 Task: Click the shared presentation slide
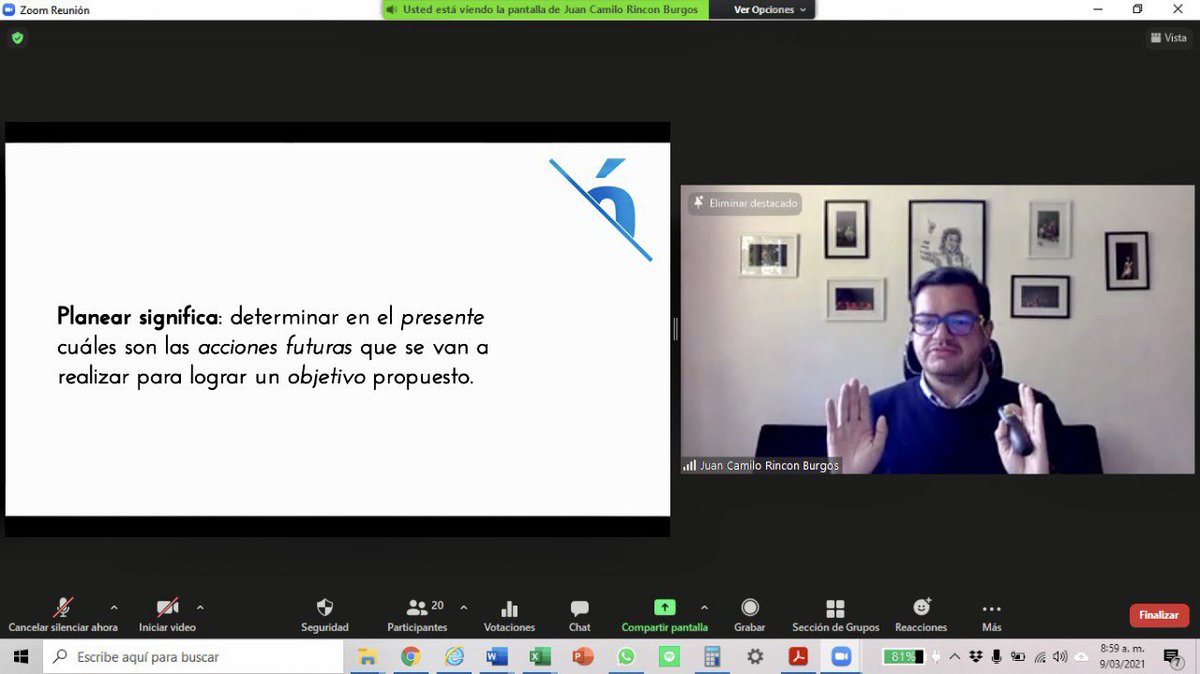click(338, 329)
